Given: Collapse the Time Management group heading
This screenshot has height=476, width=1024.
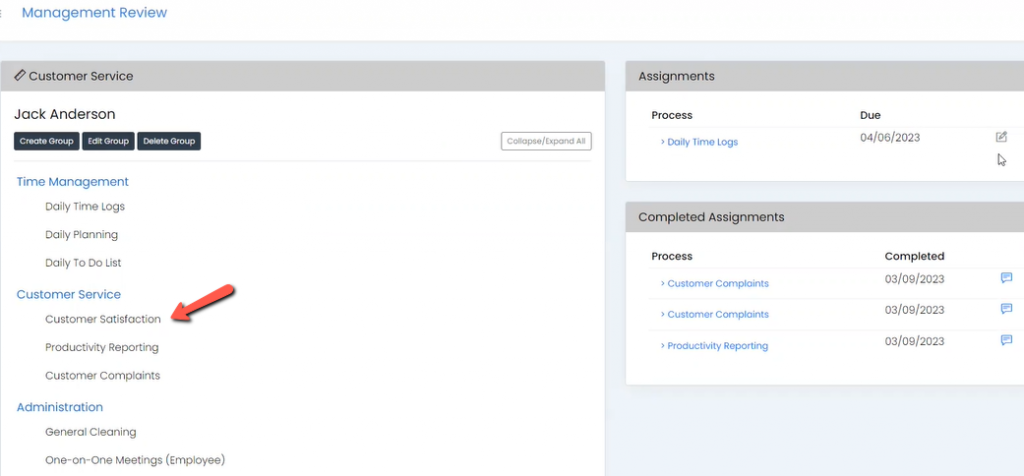Looking at the screenshot, I should [72, 182].
